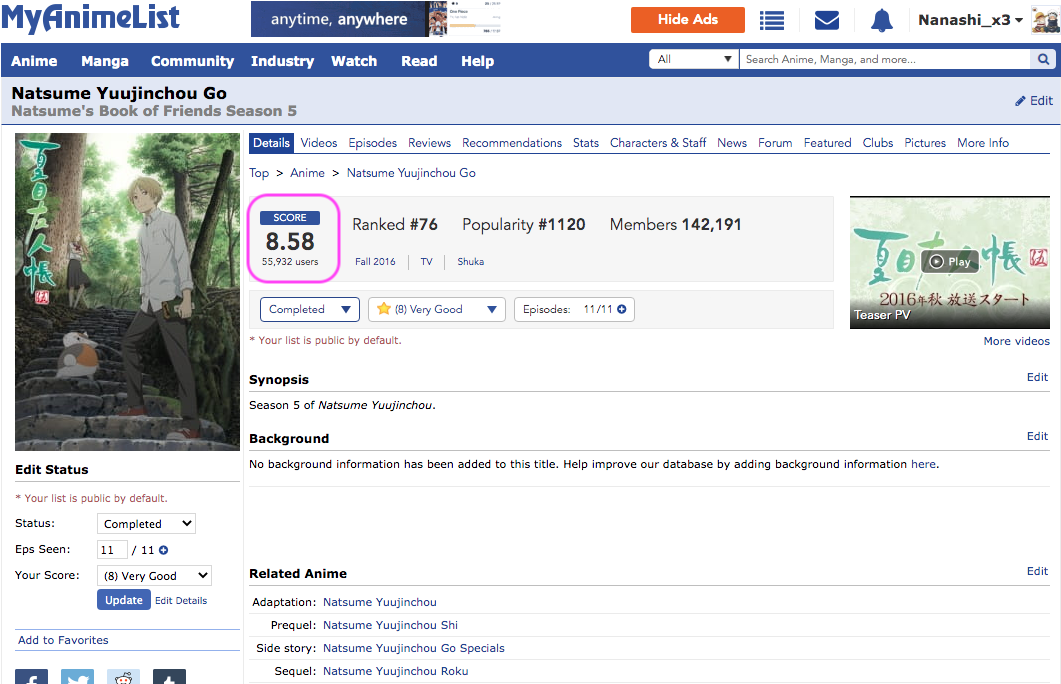Increment Eps Seen with the sidebar plus icon
Screen dimensions: 1061x684
pyautogui.click(x=164, y=550)
